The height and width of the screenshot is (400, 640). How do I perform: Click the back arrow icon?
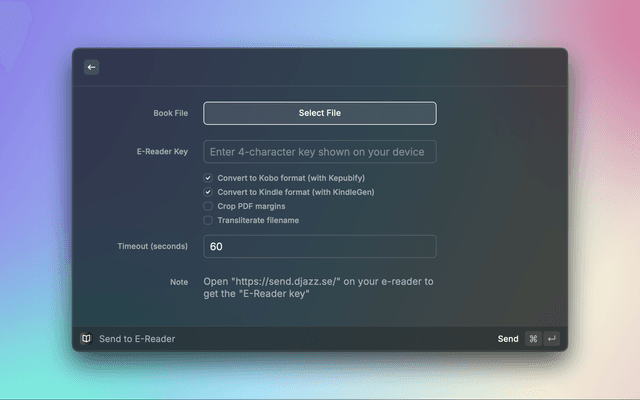(91, 67)
